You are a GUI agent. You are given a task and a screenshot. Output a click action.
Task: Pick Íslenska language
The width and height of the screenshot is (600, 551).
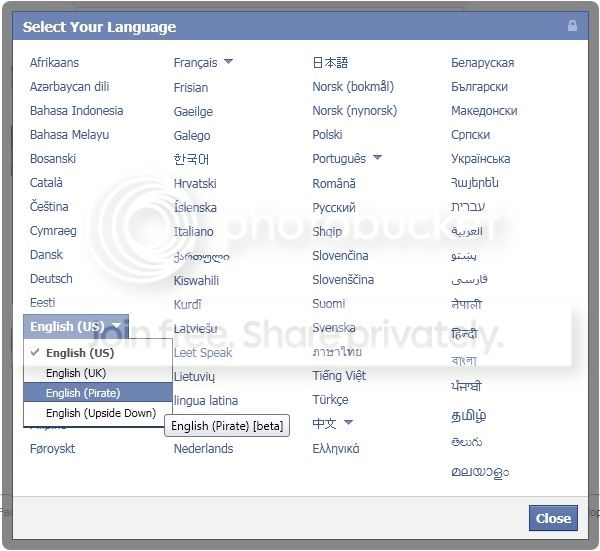pyautogui.click(x=195, y=207)
